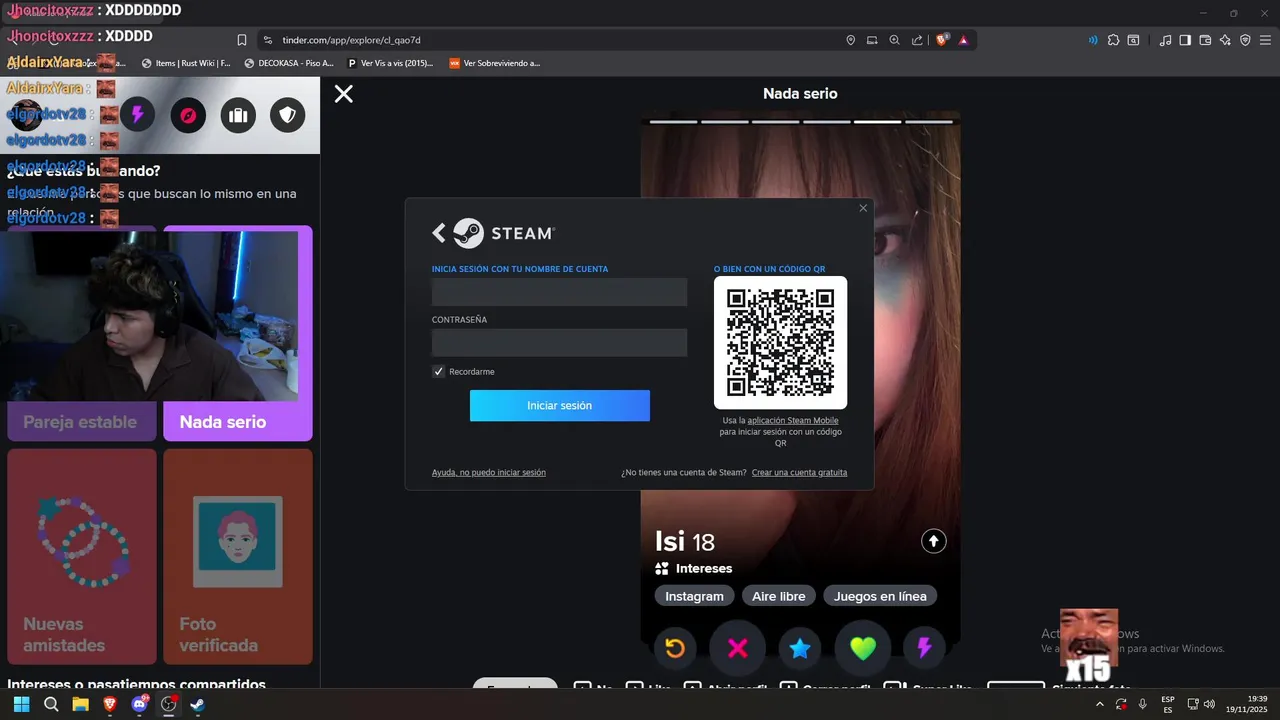The width and height of the screenshot is (1280, 720).
Task: Choose the 'Foto verificada' category card
Action: click(238, 556)
